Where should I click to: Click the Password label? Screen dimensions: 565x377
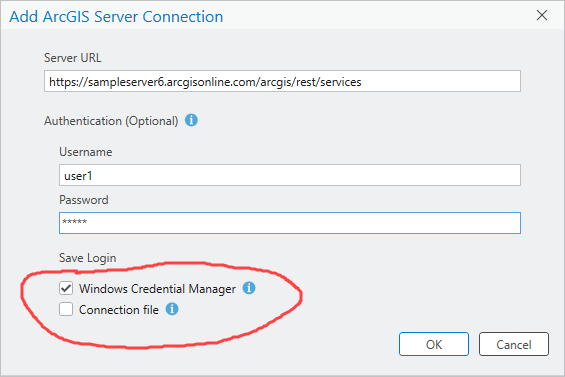(x=84, y=200)
